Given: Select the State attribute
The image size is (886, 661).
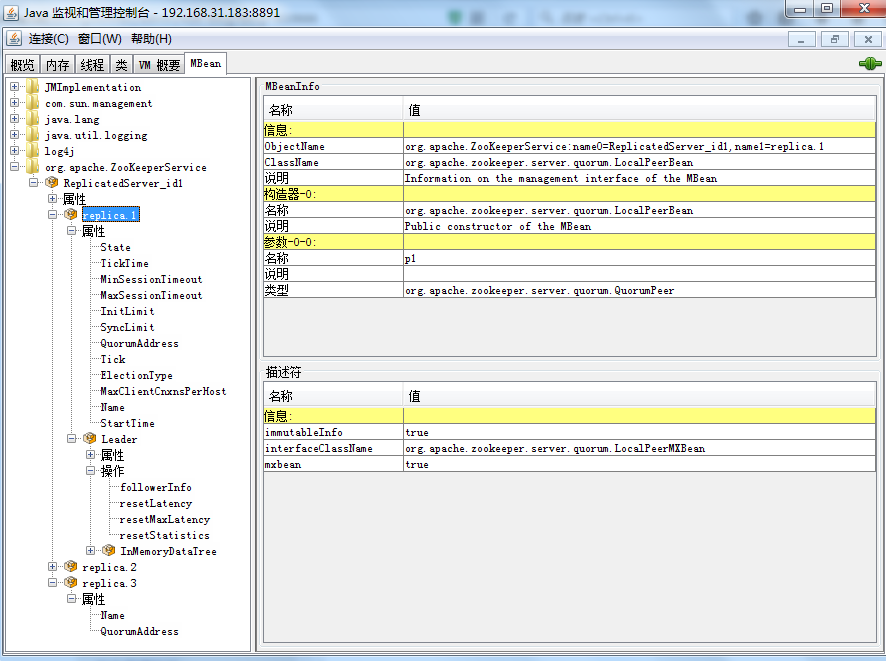Looking at the screenshot, I should [115, 247].
